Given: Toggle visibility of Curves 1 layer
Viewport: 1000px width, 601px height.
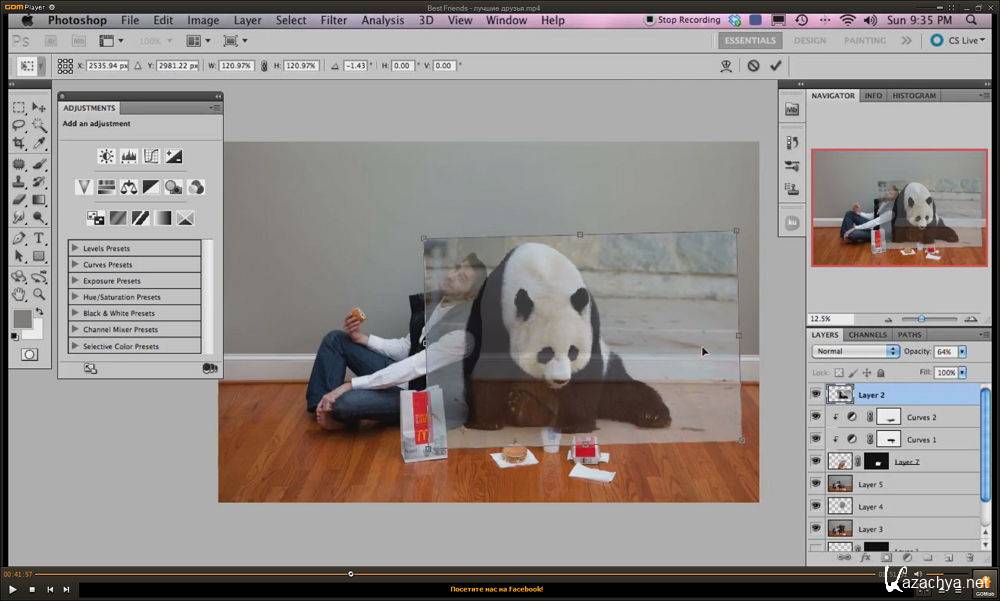Looking at the screenshot, I should tap(815, 439).
